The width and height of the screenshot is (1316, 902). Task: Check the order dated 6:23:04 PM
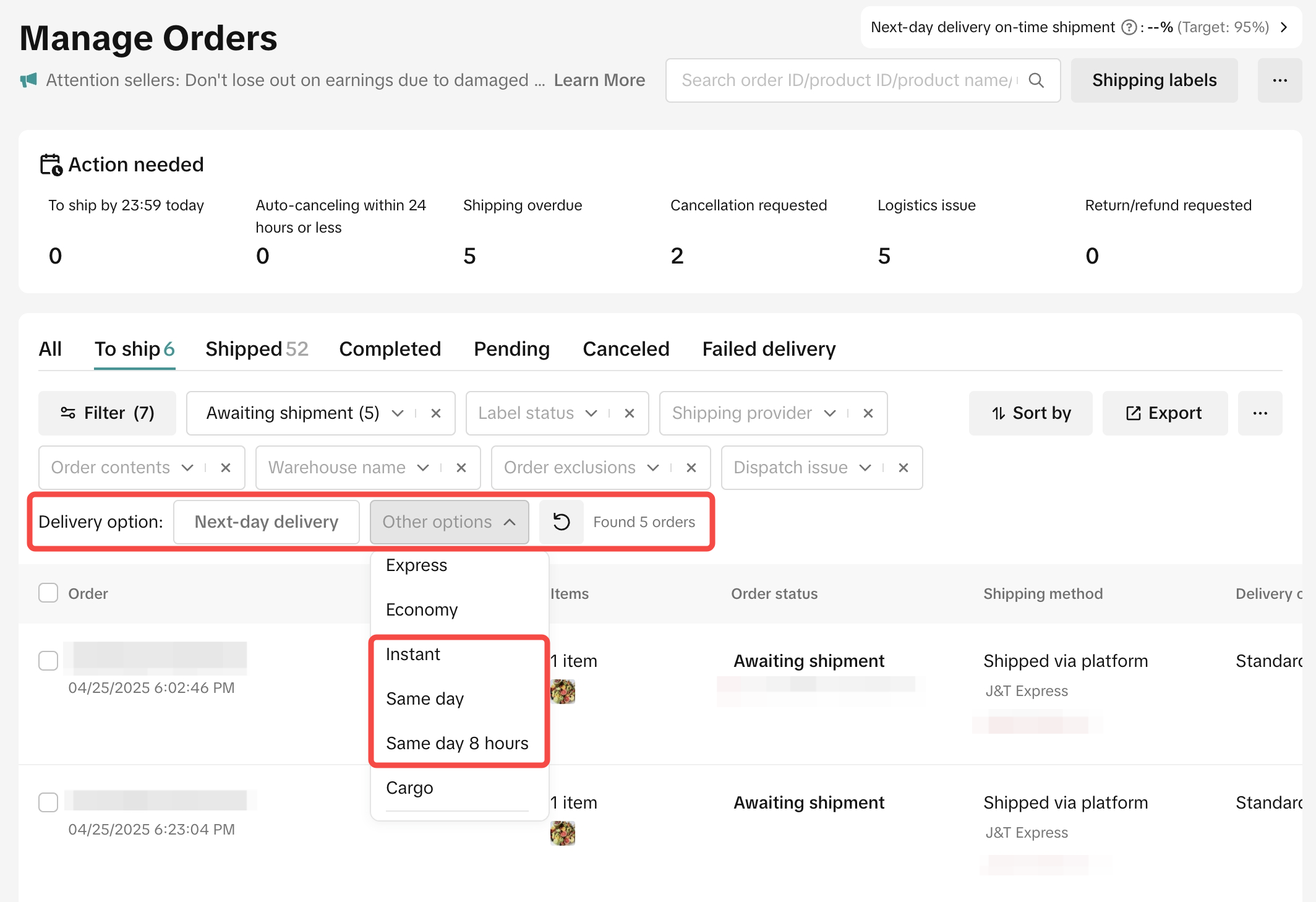tap(48, 802)
